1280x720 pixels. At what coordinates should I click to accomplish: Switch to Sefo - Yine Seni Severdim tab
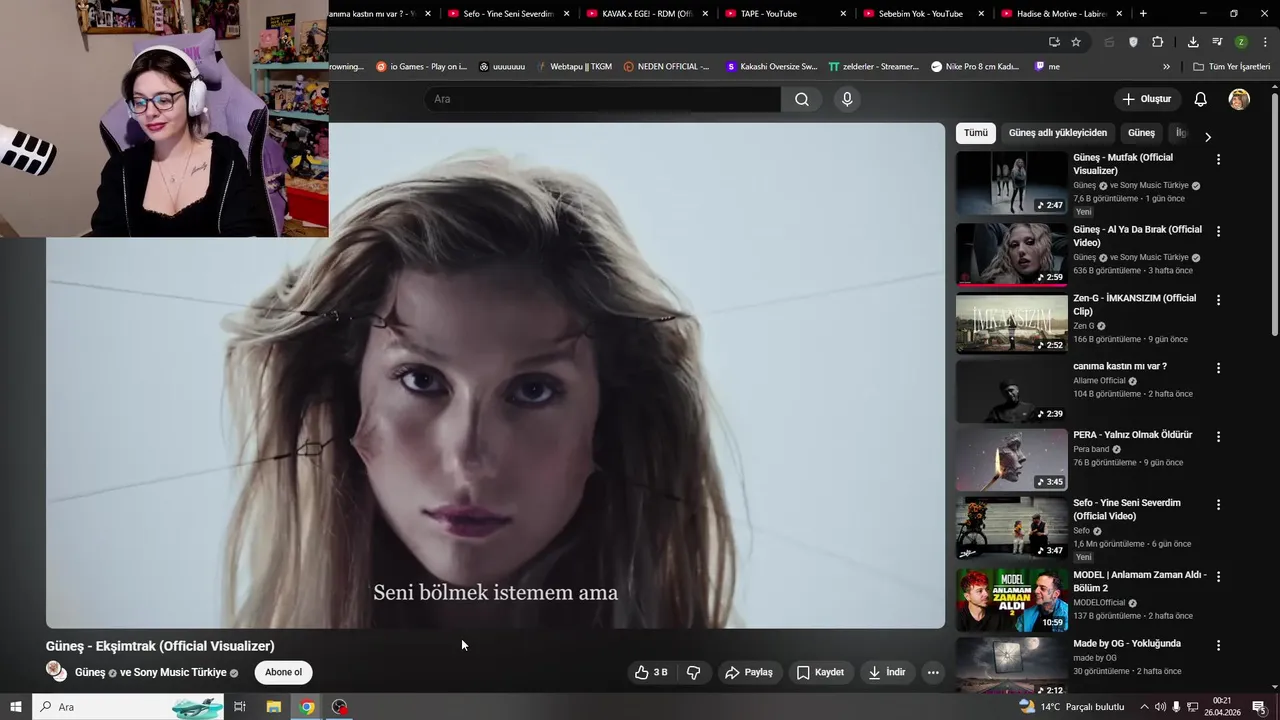pos(508,13)
